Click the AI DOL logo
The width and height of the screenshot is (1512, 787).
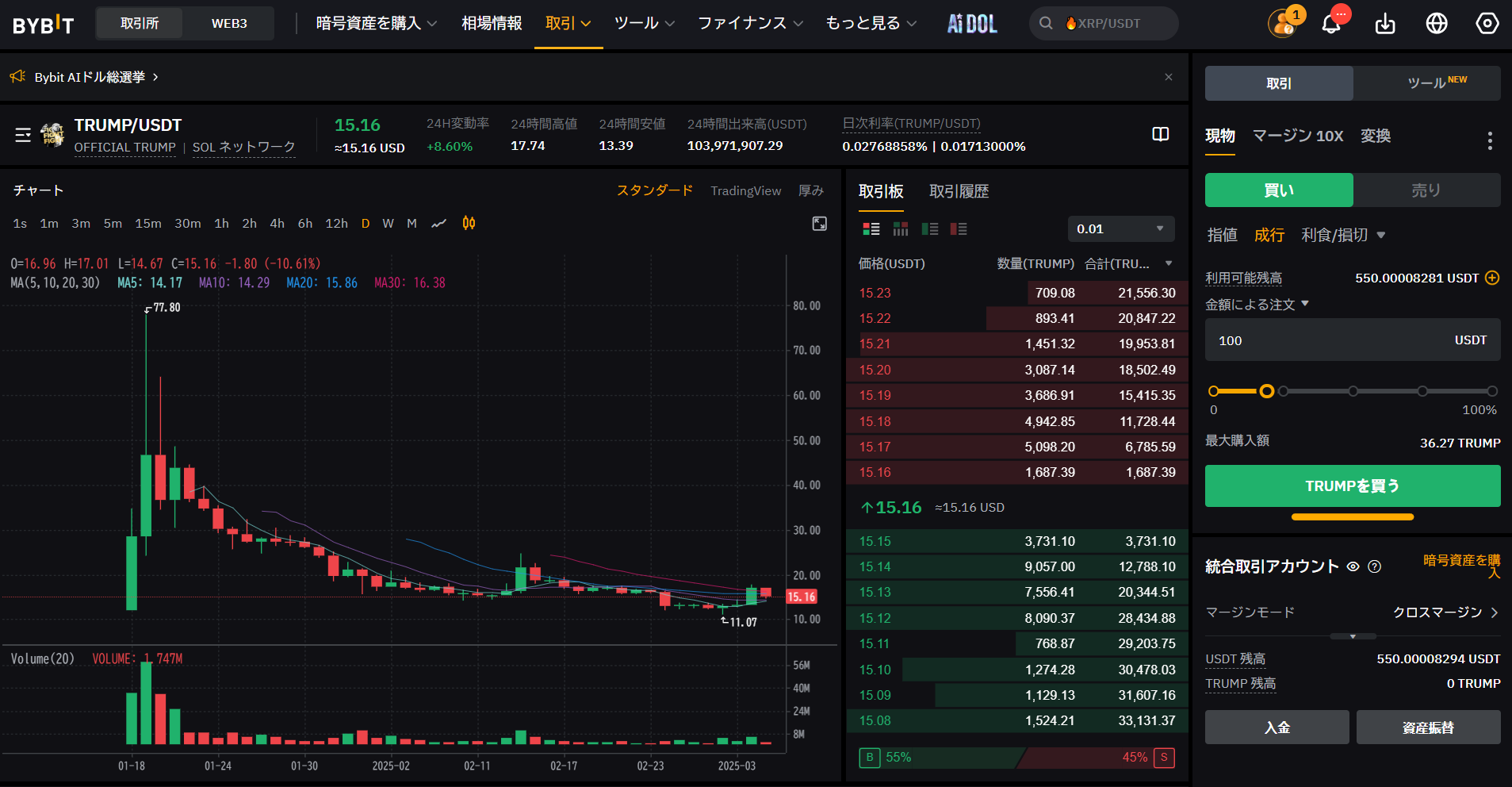(973, 24)
